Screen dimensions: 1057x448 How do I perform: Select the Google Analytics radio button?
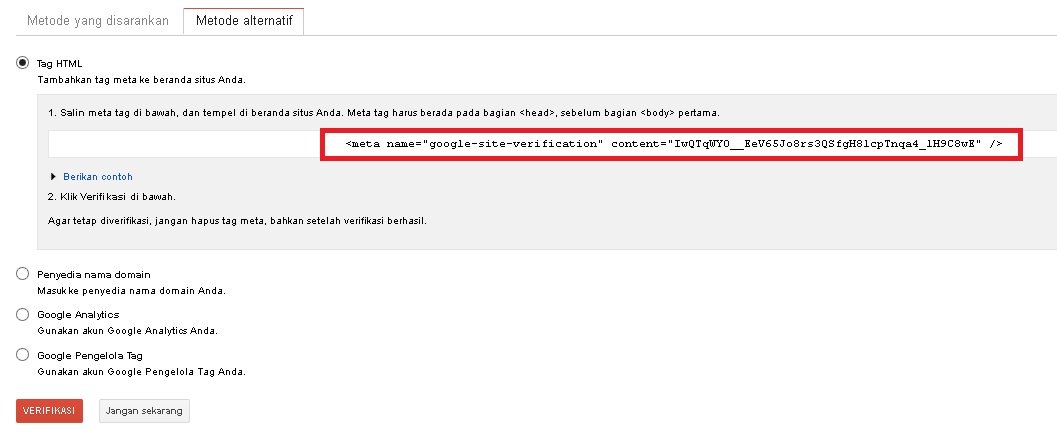[x=23, y=314]
